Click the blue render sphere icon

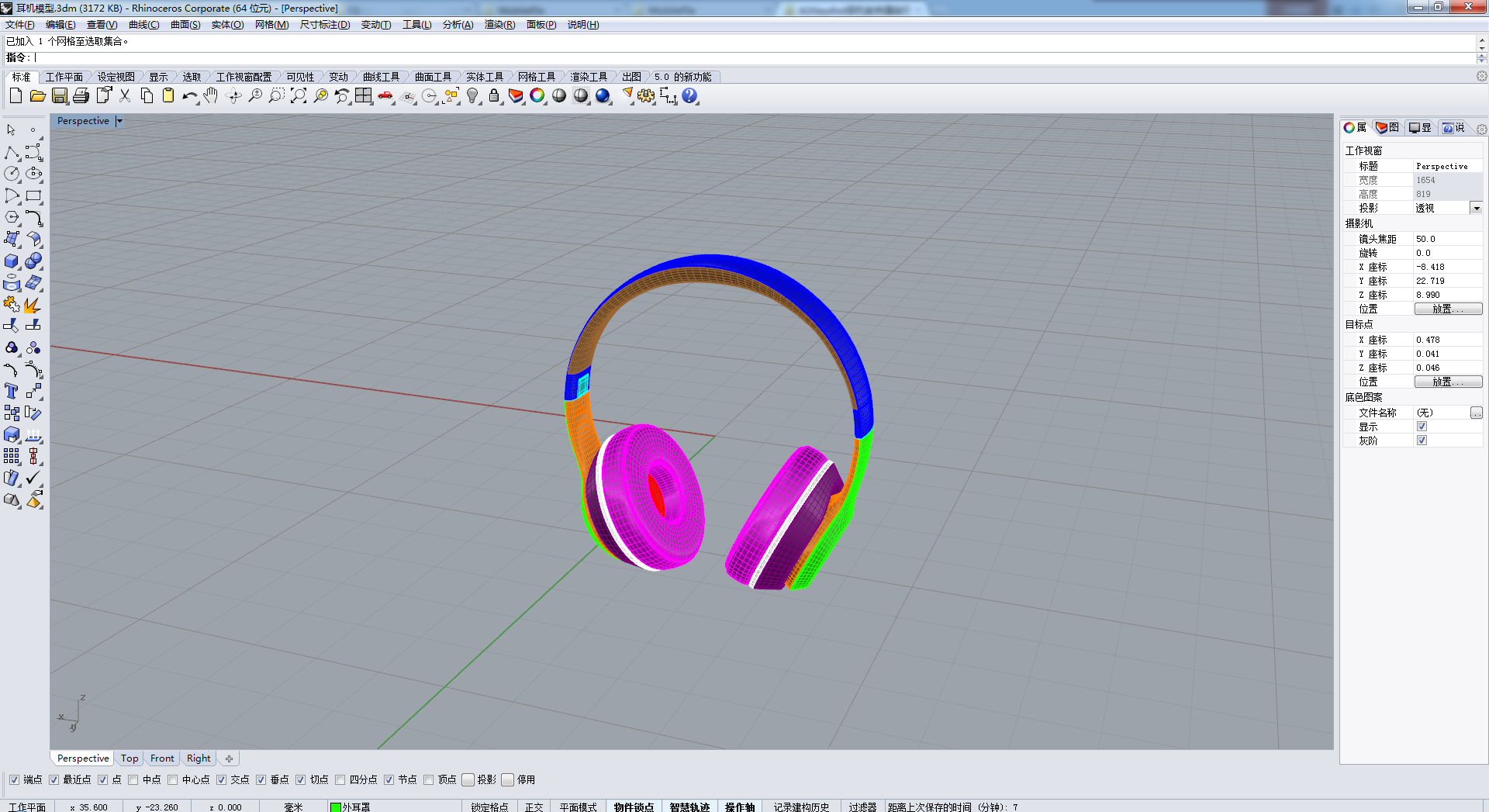[603, 95]
